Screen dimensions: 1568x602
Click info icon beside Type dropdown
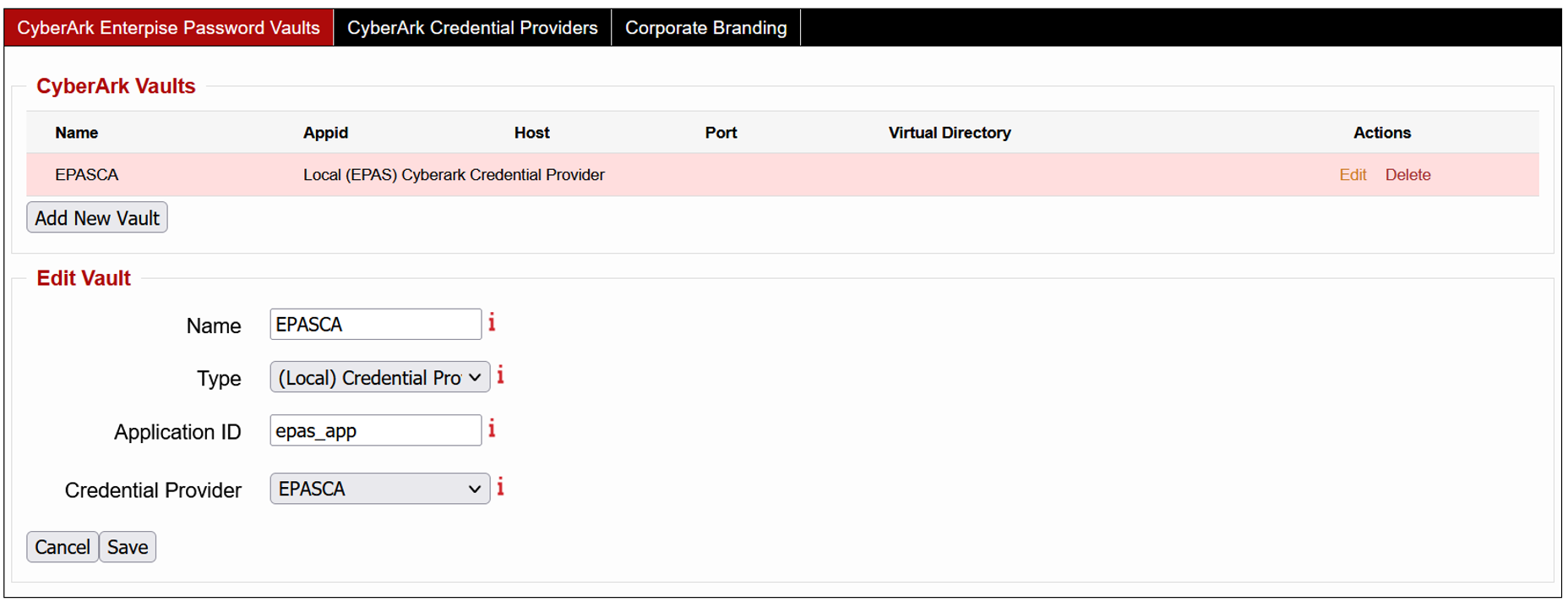pos(500,375)
